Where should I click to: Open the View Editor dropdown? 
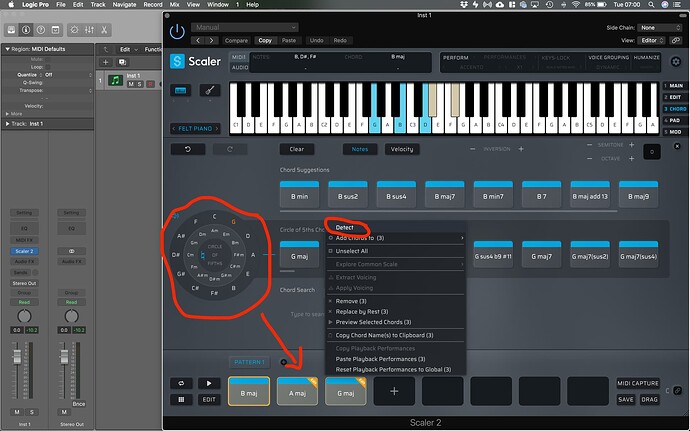(x=652, y=40)
